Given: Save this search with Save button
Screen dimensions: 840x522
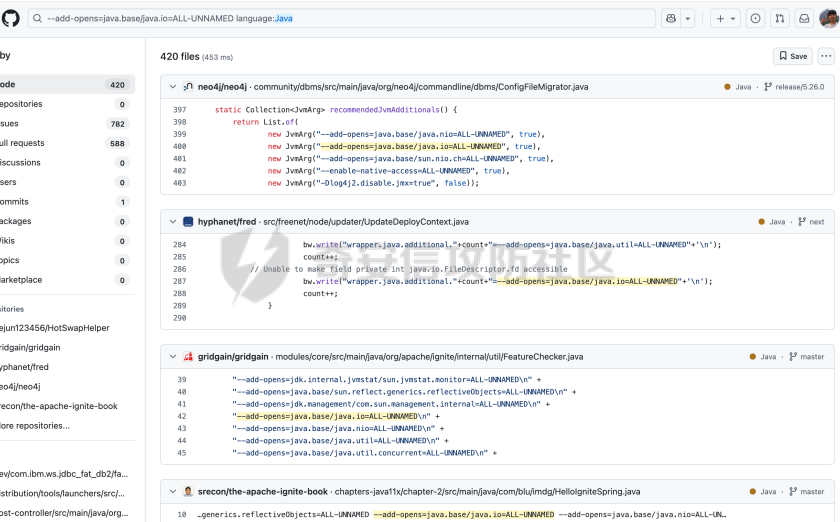Looking at the screenshot, I should (793, 56).
